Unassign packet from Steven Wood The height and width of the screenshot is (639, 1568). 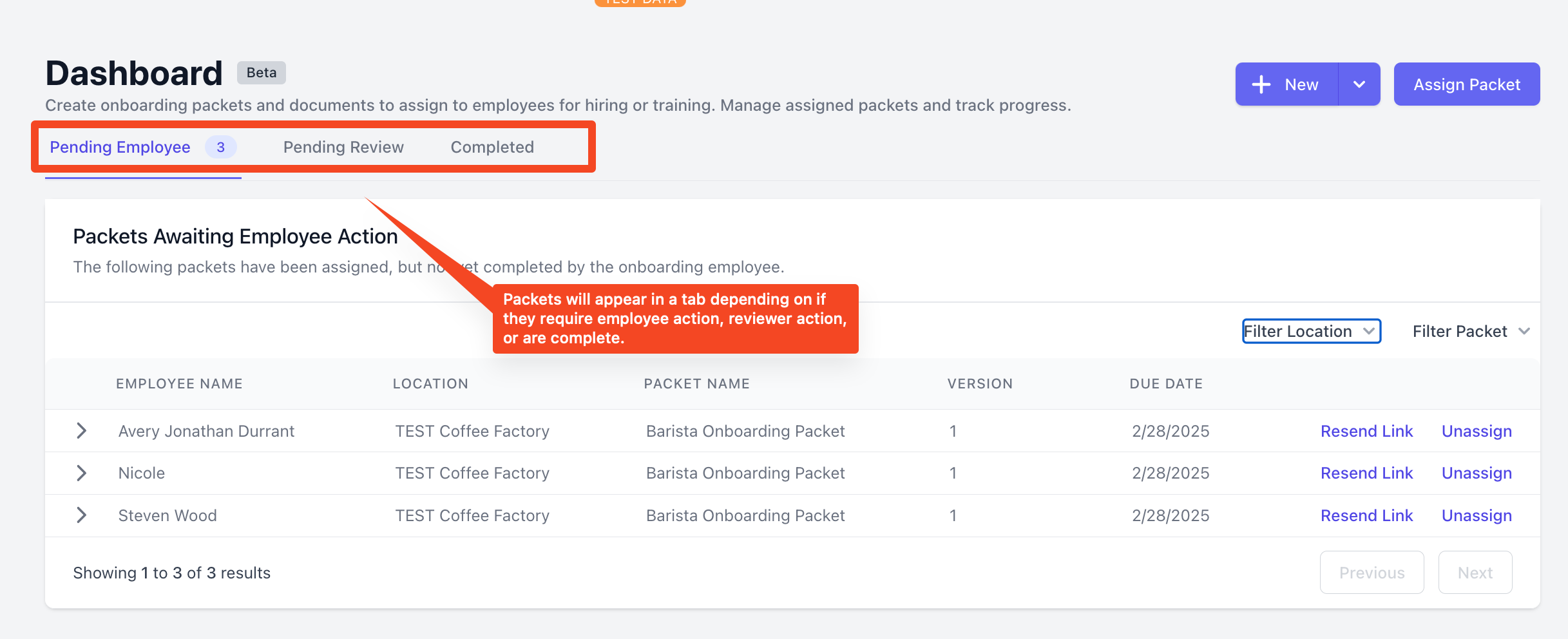point(1477,515)
